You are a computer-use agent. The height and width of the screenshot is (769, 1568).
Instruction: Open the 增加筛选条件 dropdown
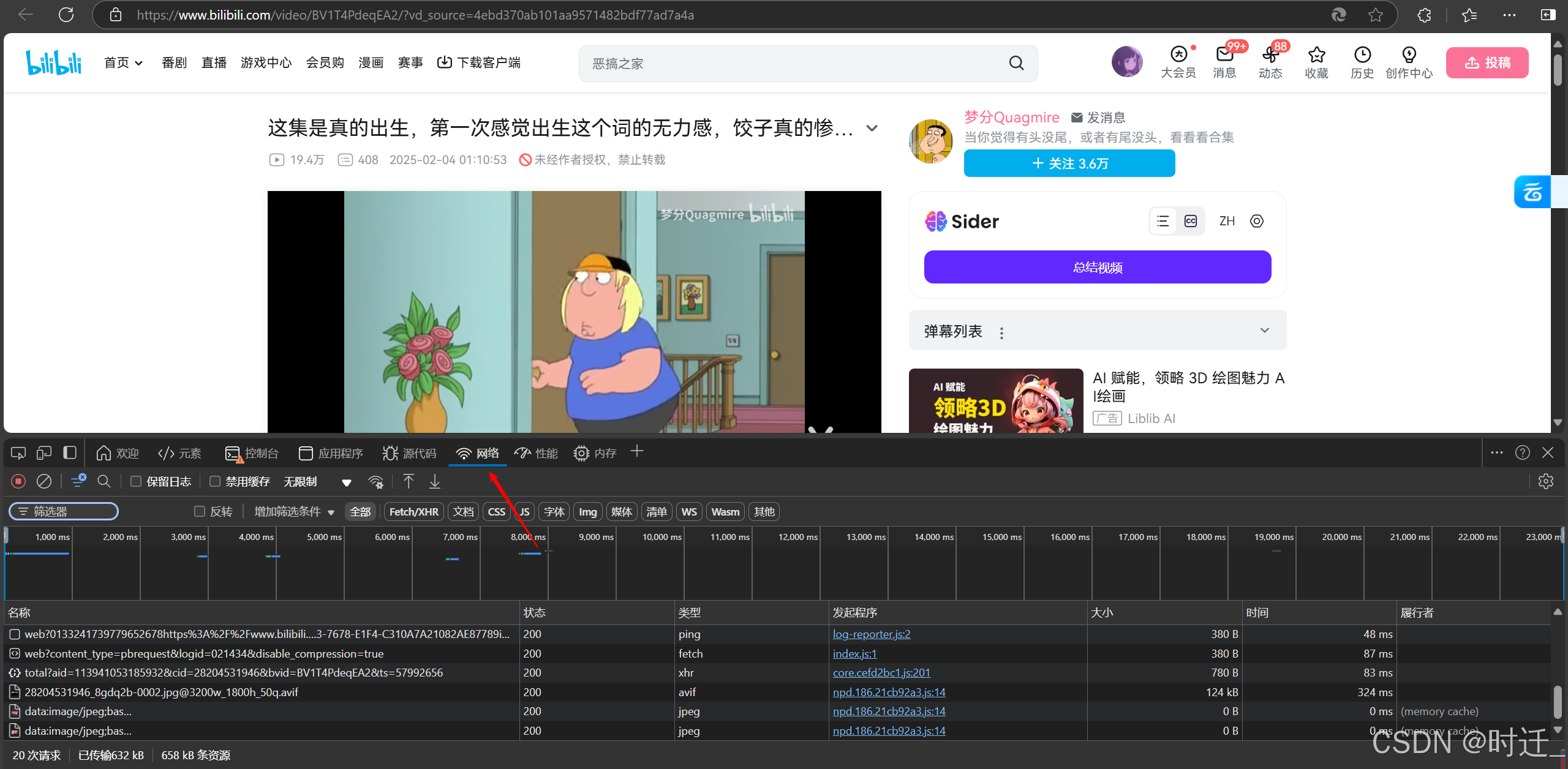(294, 511)
